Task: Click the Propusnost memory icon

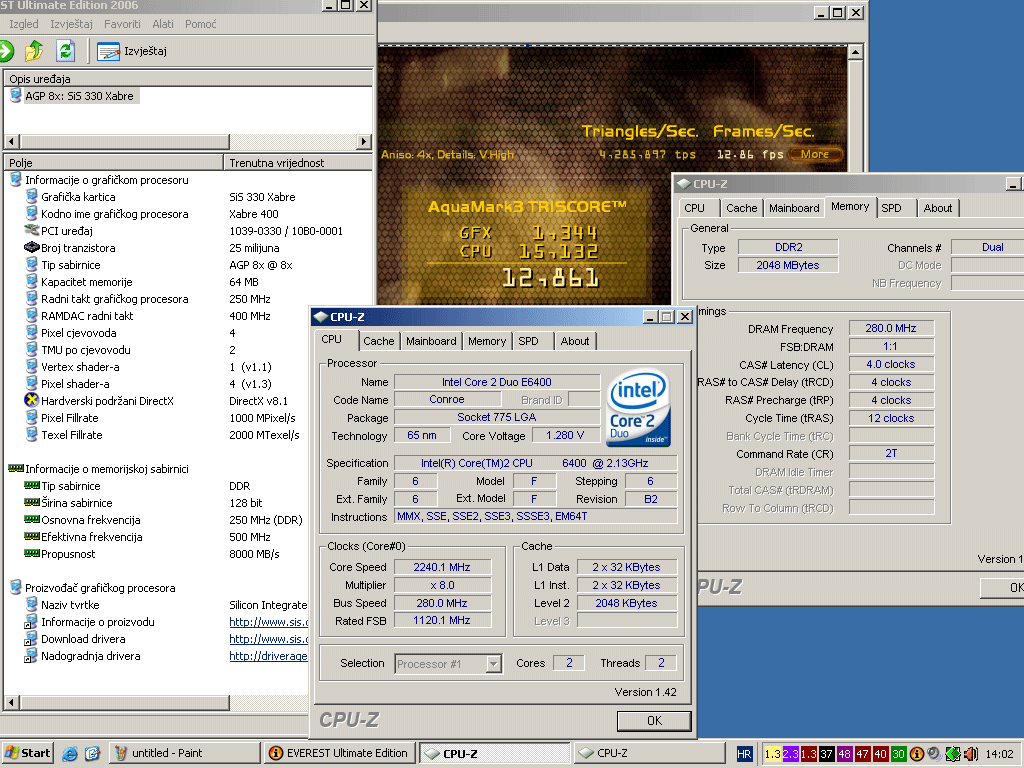Action: [31, 554]
